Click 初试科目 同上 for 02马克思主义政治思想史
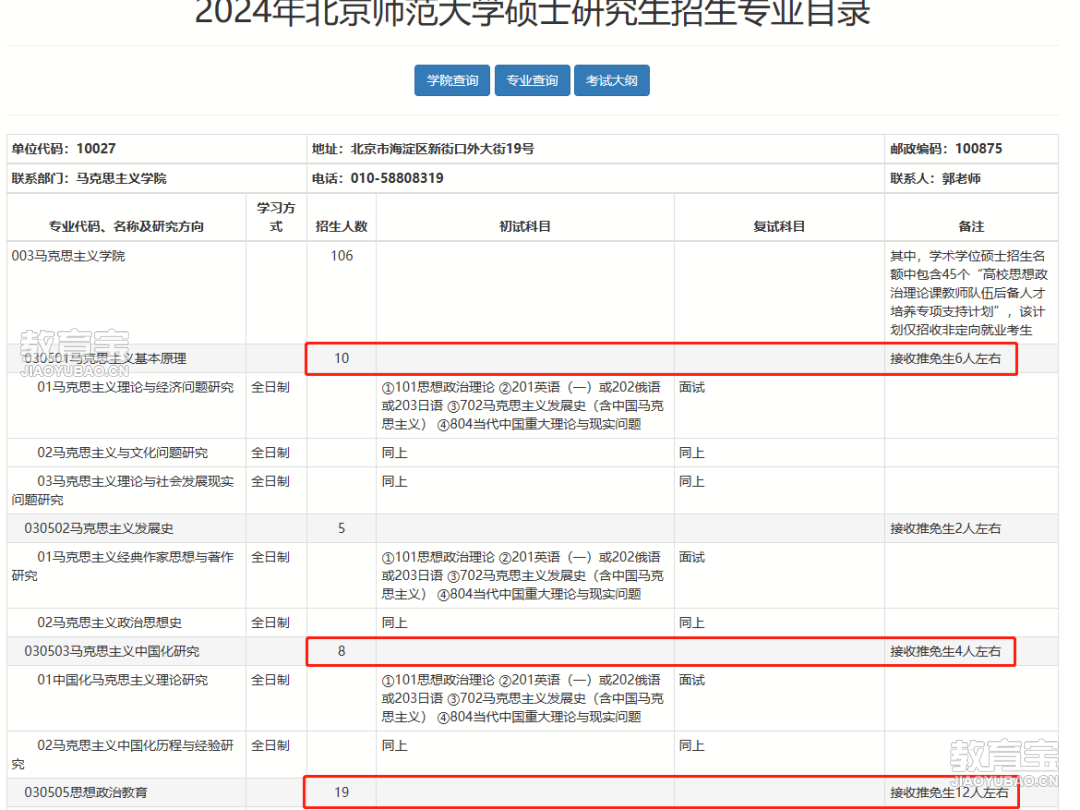 click(x=395, y=623)
